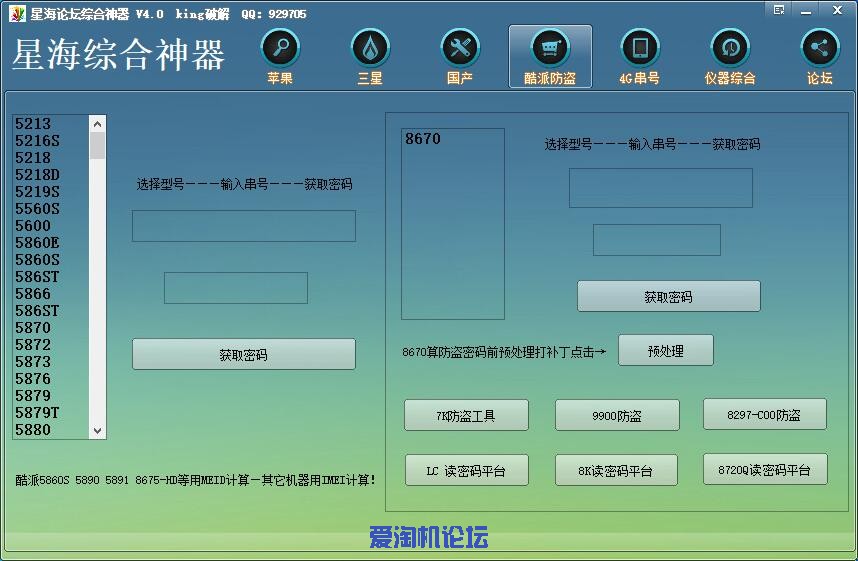Go to the 仪器综合 section
The width and height of the screenshot is (858, 561).
click(730, 57)
